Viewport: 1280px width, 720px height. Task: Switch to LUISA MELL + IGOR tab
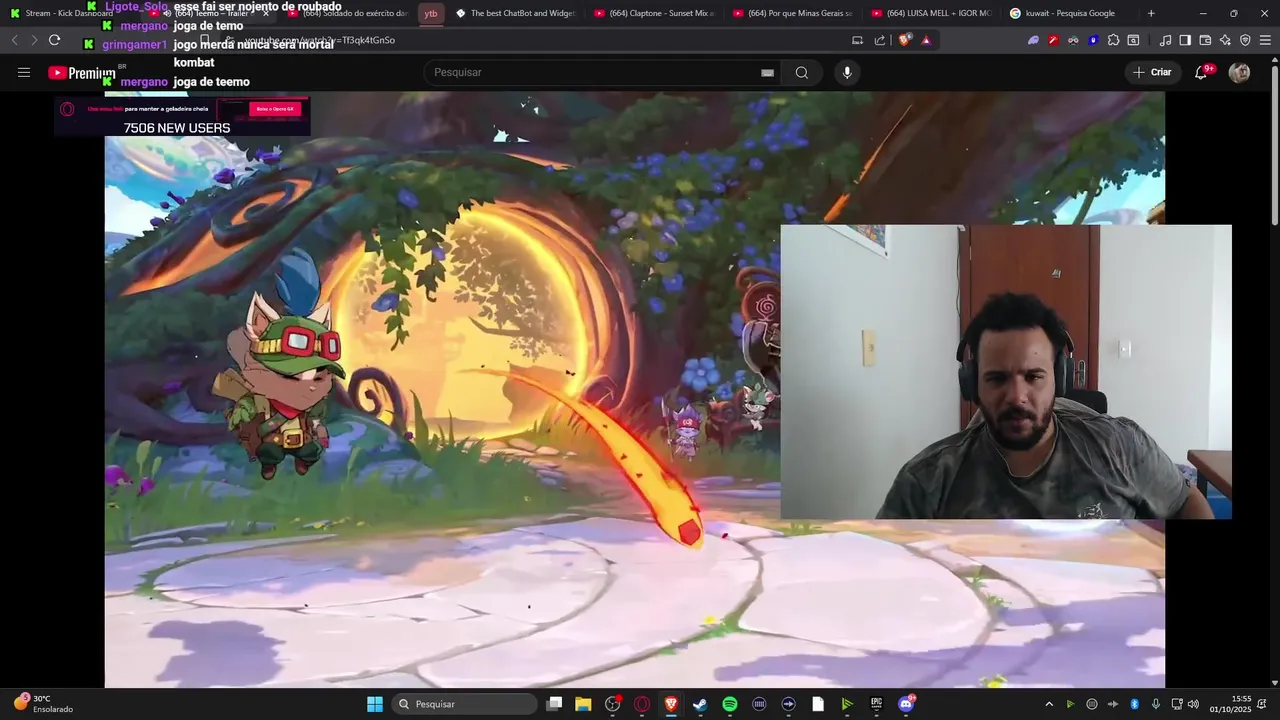933,13
